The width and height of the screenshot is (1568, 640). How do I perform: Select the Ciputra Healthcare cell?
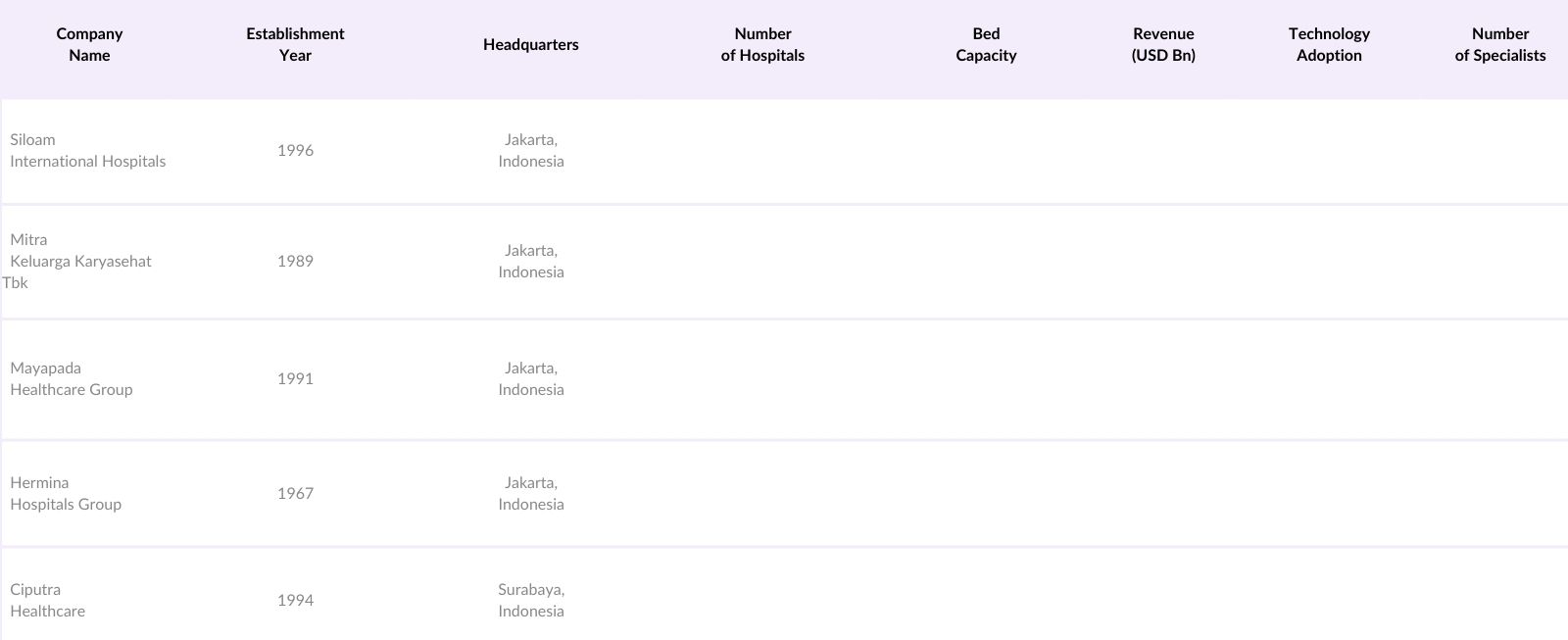[48, 601]
